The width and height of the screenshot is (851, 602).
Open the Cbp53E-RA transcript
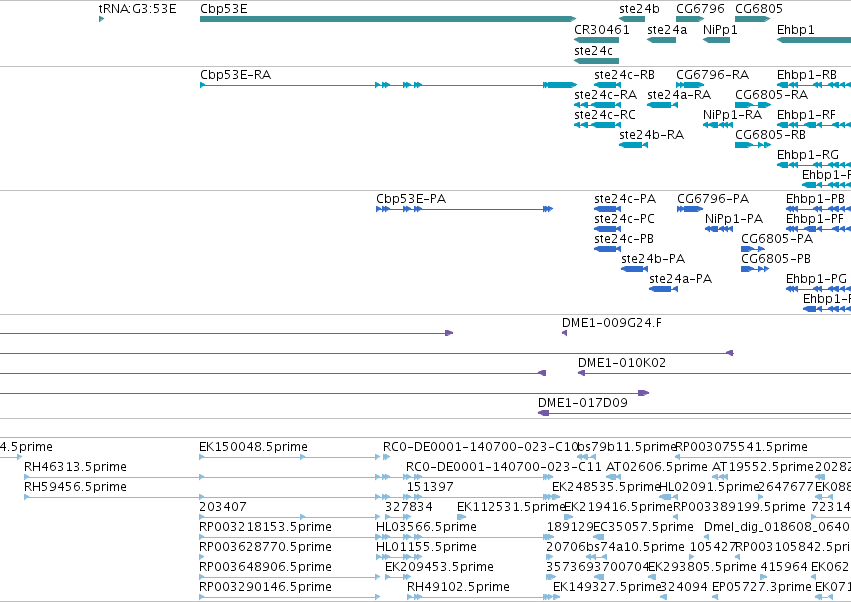point(388,85)
